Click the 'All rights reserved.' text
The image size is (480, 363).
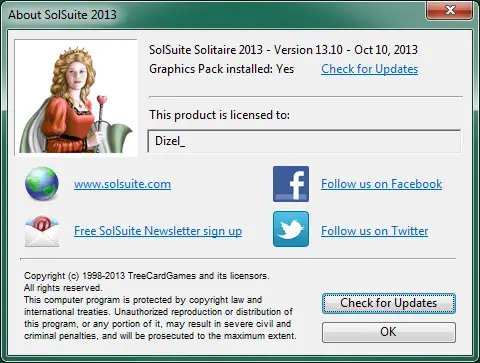click(x=63, y=288)
